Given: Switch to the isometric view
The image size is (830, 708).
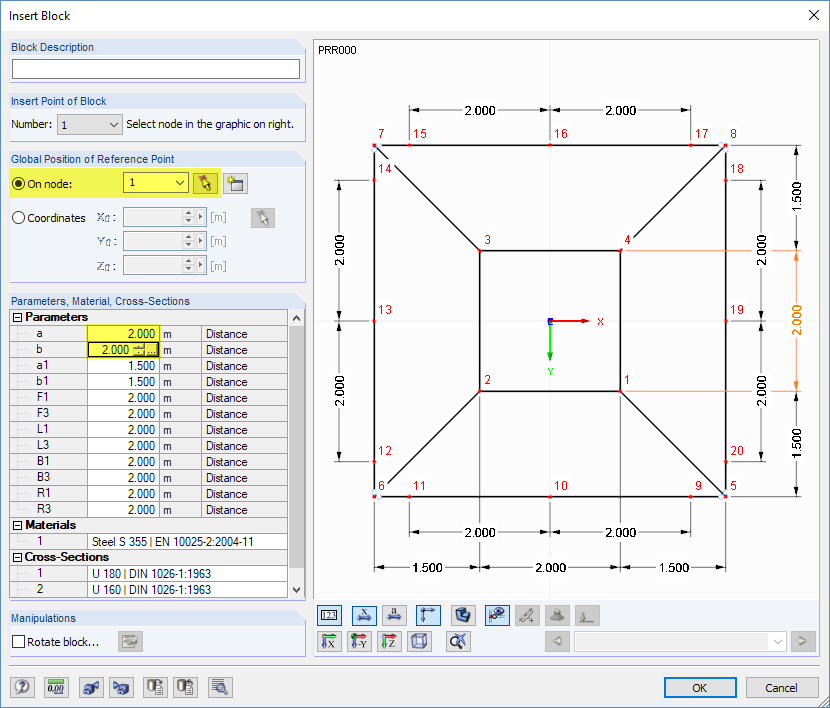Looking at the screenshot, I should click(420, 641).
